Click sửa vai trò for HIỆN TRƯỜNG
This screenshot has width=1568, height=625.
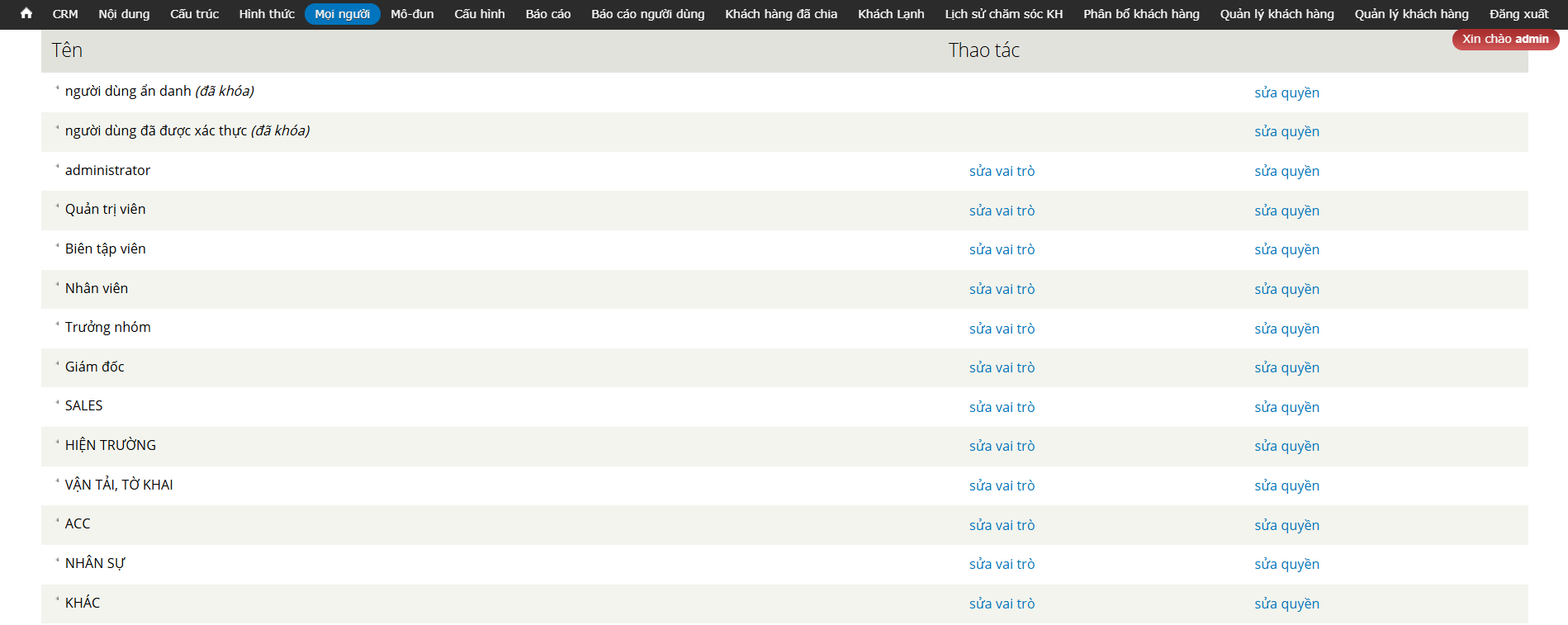coord(1002,446)
